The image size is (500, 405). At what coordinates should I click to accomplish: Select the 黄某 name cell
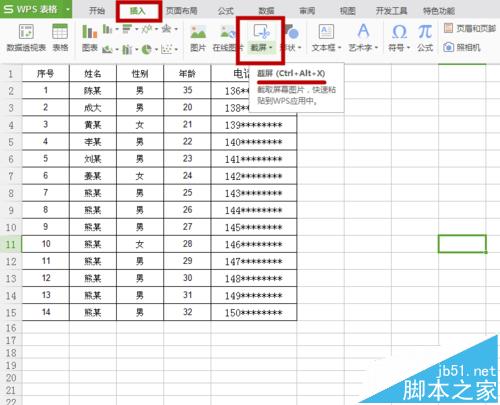pos(93,125)
